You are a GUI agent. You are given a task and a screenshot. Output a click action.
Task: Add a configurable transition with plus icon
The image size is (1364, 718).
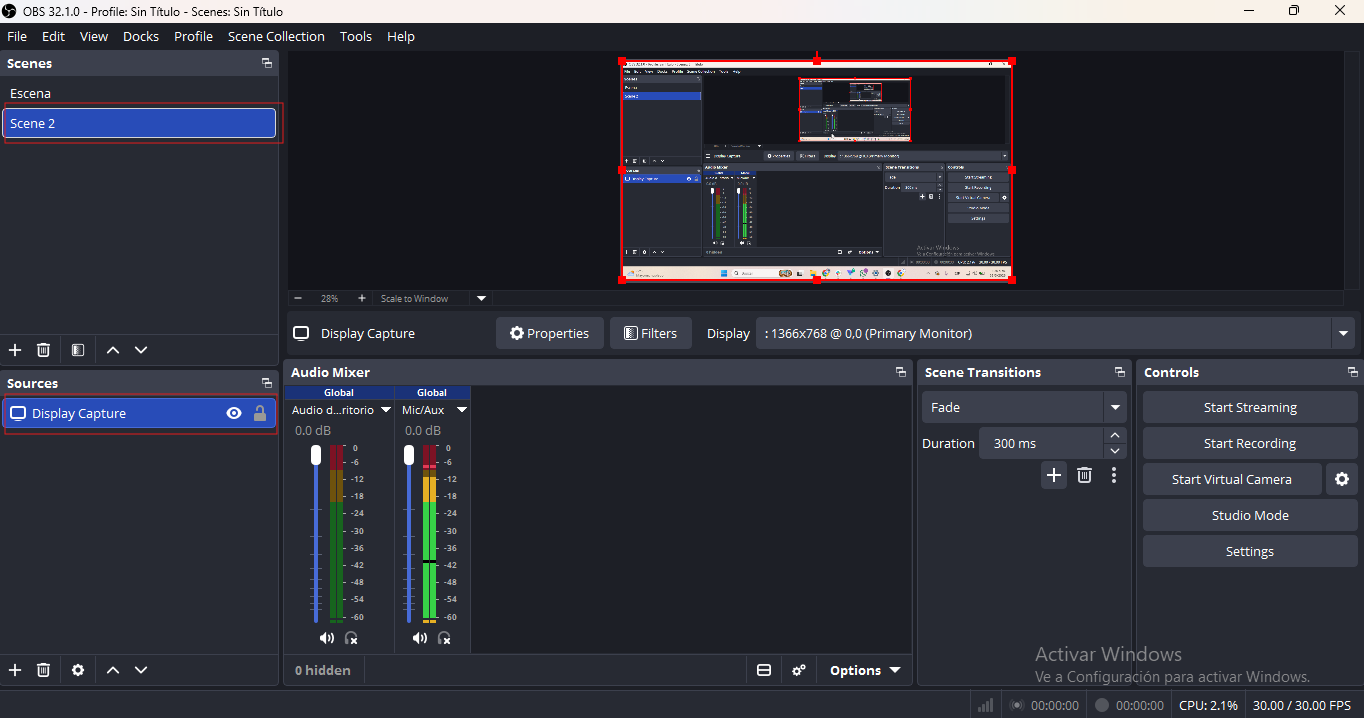(x=1054, y=475)
